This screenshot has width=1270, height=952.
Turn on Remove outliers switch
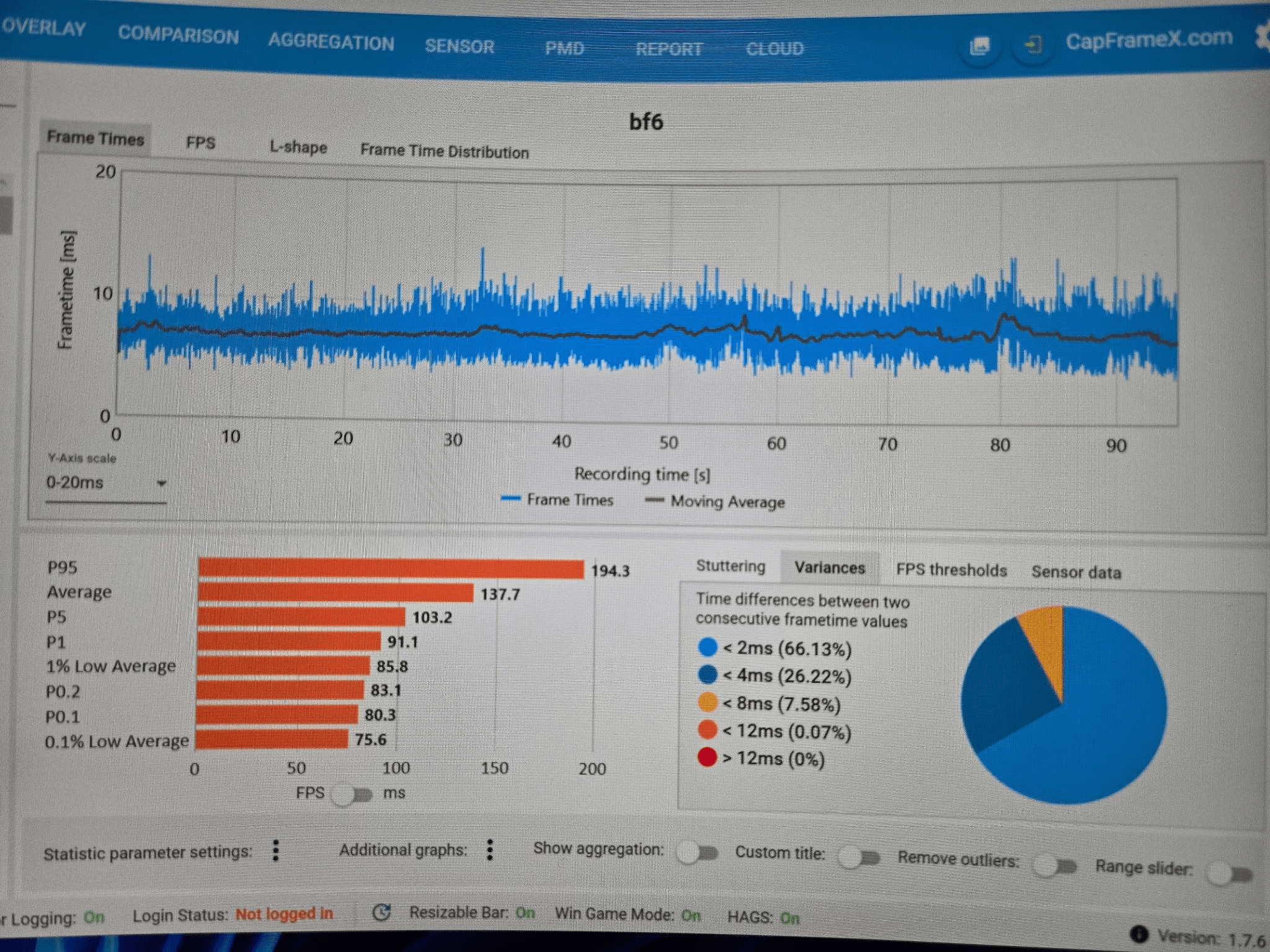1055,865
